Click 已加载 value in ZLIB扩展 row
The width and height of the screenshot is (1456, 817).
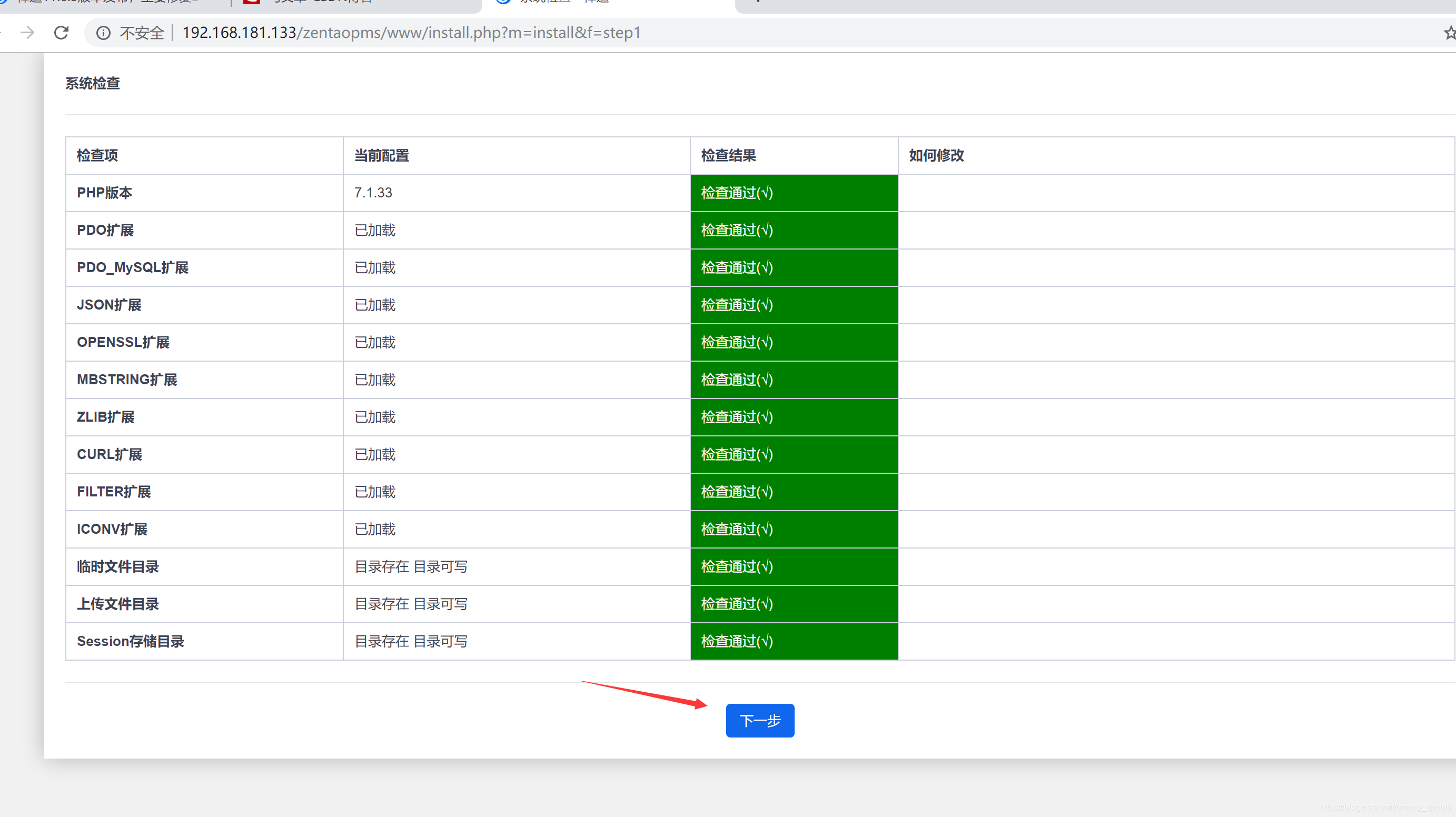[375, 417]
